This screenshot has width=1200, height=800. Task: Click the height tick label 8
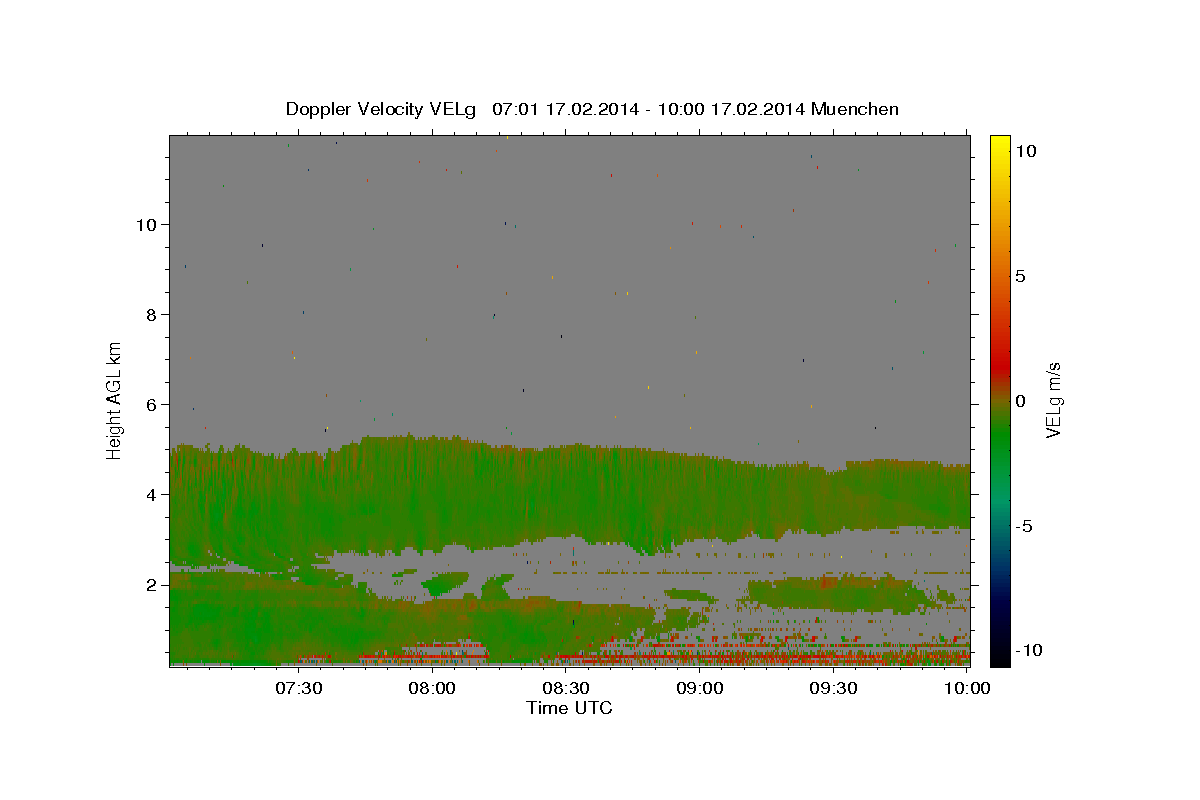pyautogui.click(x=152, y=315)
